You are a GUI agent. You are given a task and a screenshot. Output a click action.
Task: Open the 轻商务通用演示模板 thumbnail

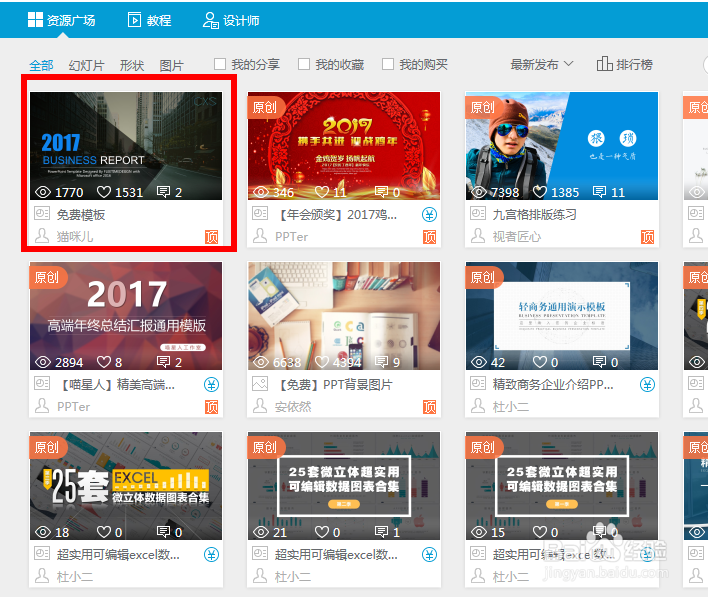pyautogui.click(x=562, y=316)
